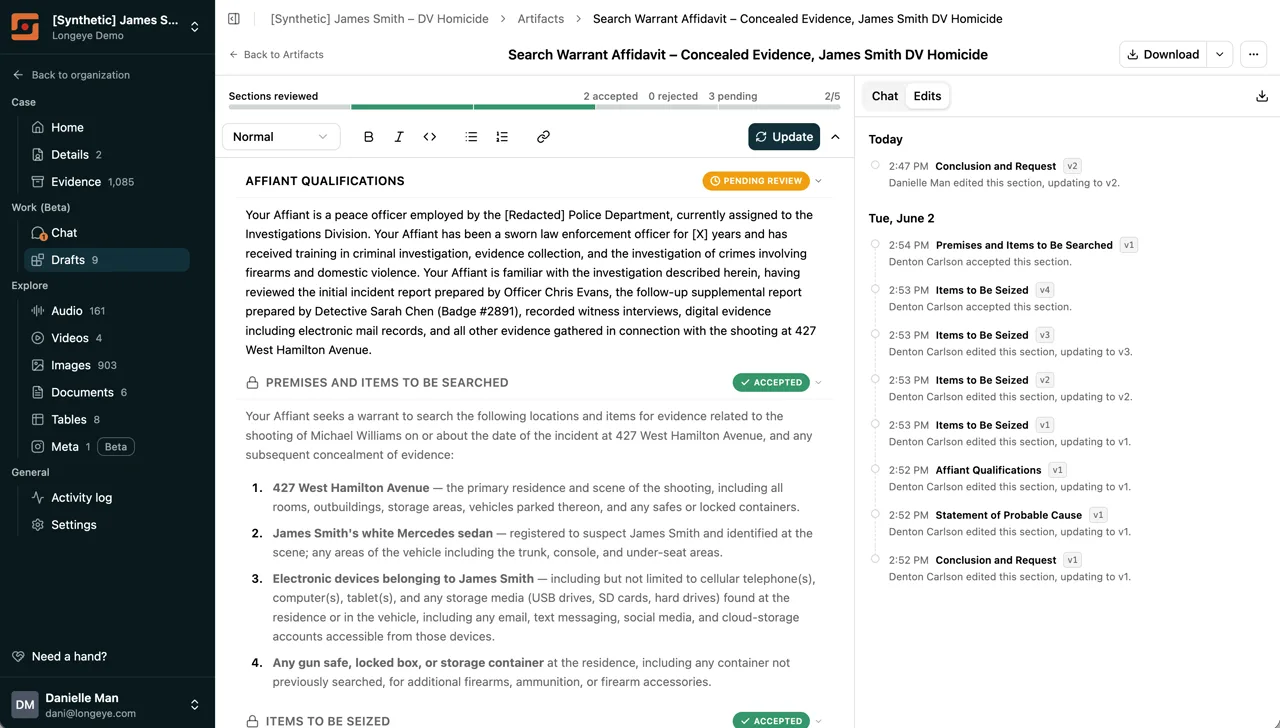This screenshot has width=1280, height=728.
Task: Switch to the Edits tab
Action: (x=927, y=96)
